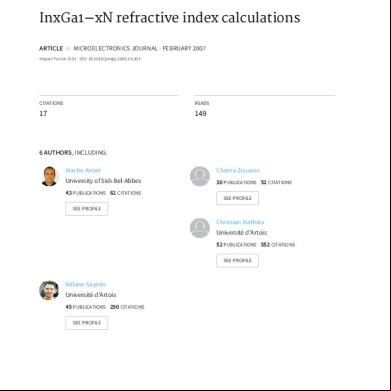Click the DOI text below the journal name
391x391 pixels.
110,59
